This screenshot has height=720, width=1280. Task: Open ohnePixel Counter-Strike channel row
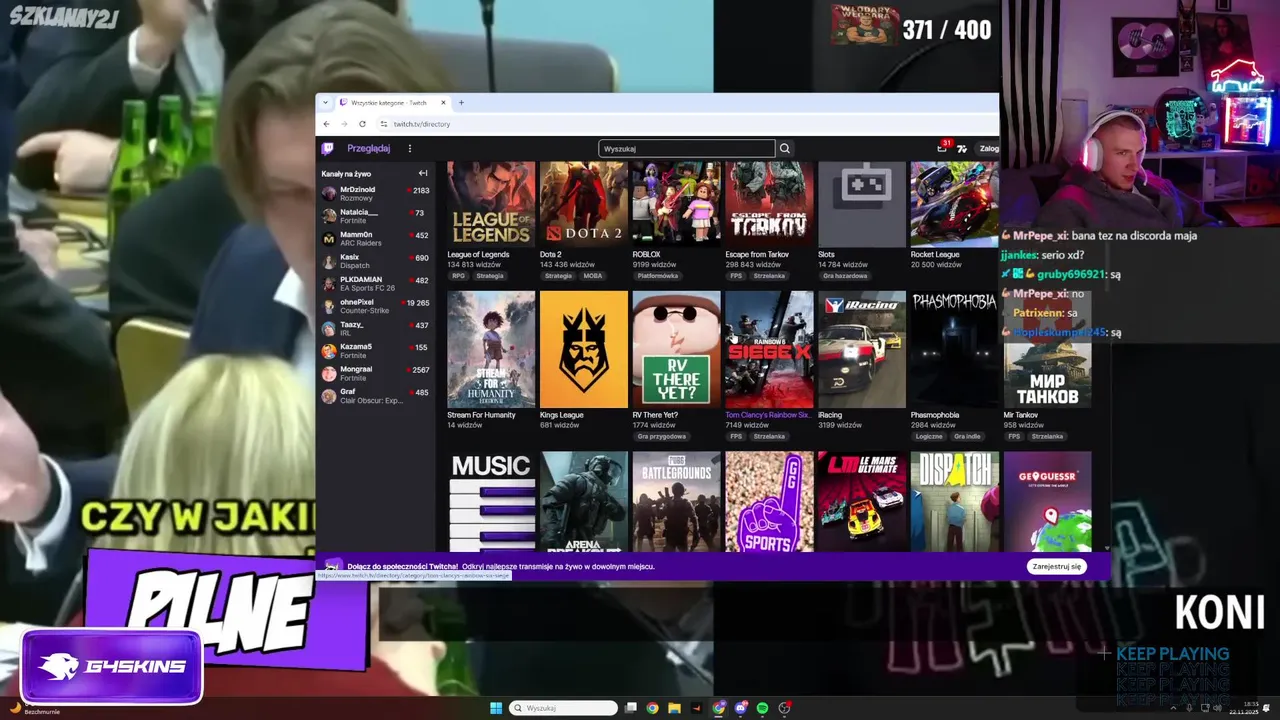point(375,306)
